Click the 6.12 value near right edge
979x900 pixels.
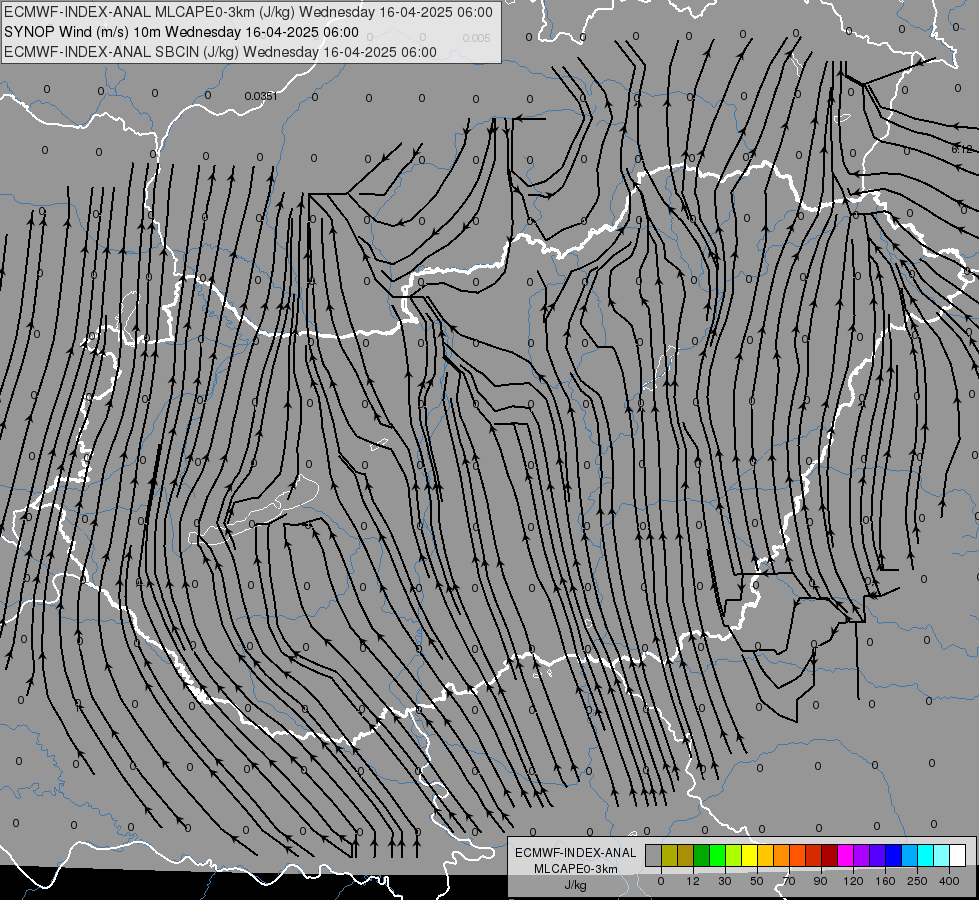click(962, 149)
